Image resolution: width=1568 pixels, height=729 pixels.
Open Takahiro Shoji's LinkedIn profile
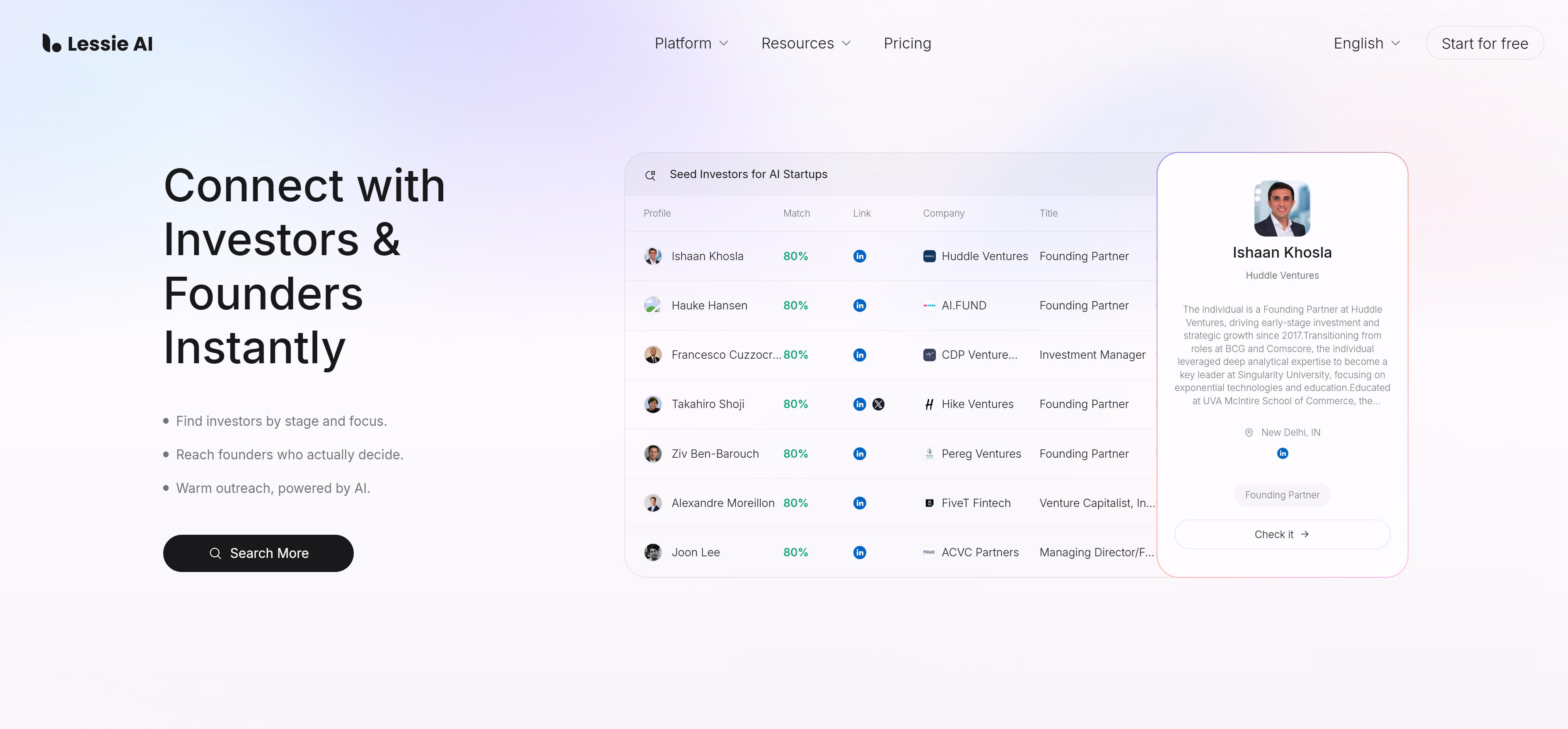click(860, 403)
